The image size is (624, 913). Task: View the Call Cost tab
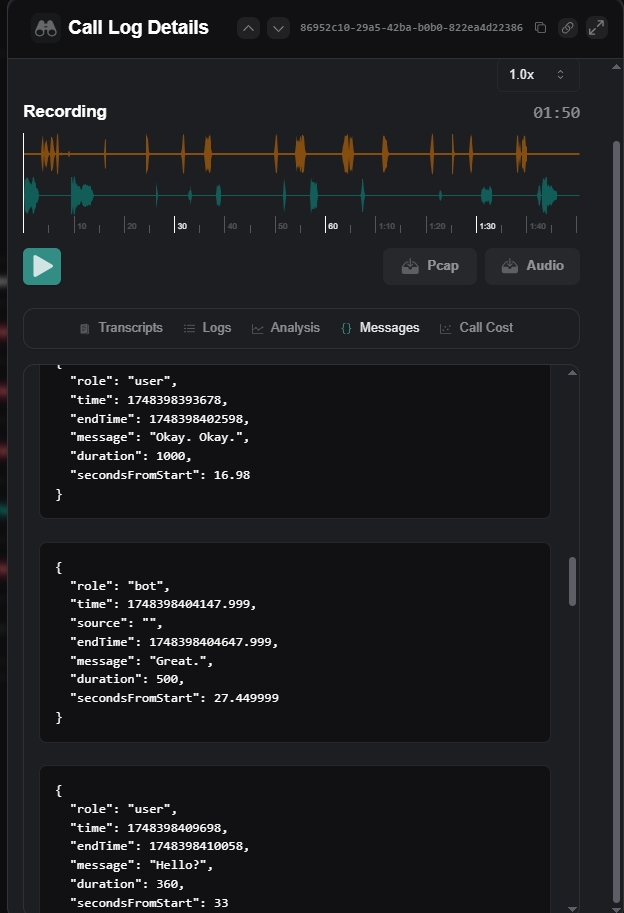coord(477,328)
